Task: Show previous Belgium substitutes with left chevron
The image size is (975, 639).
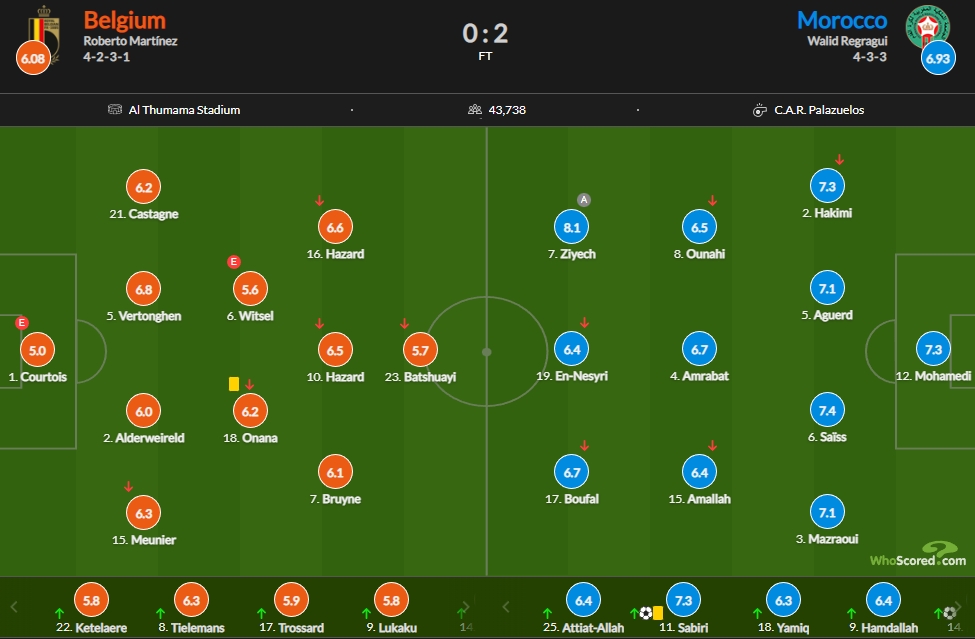Action: tap(14, 606)
